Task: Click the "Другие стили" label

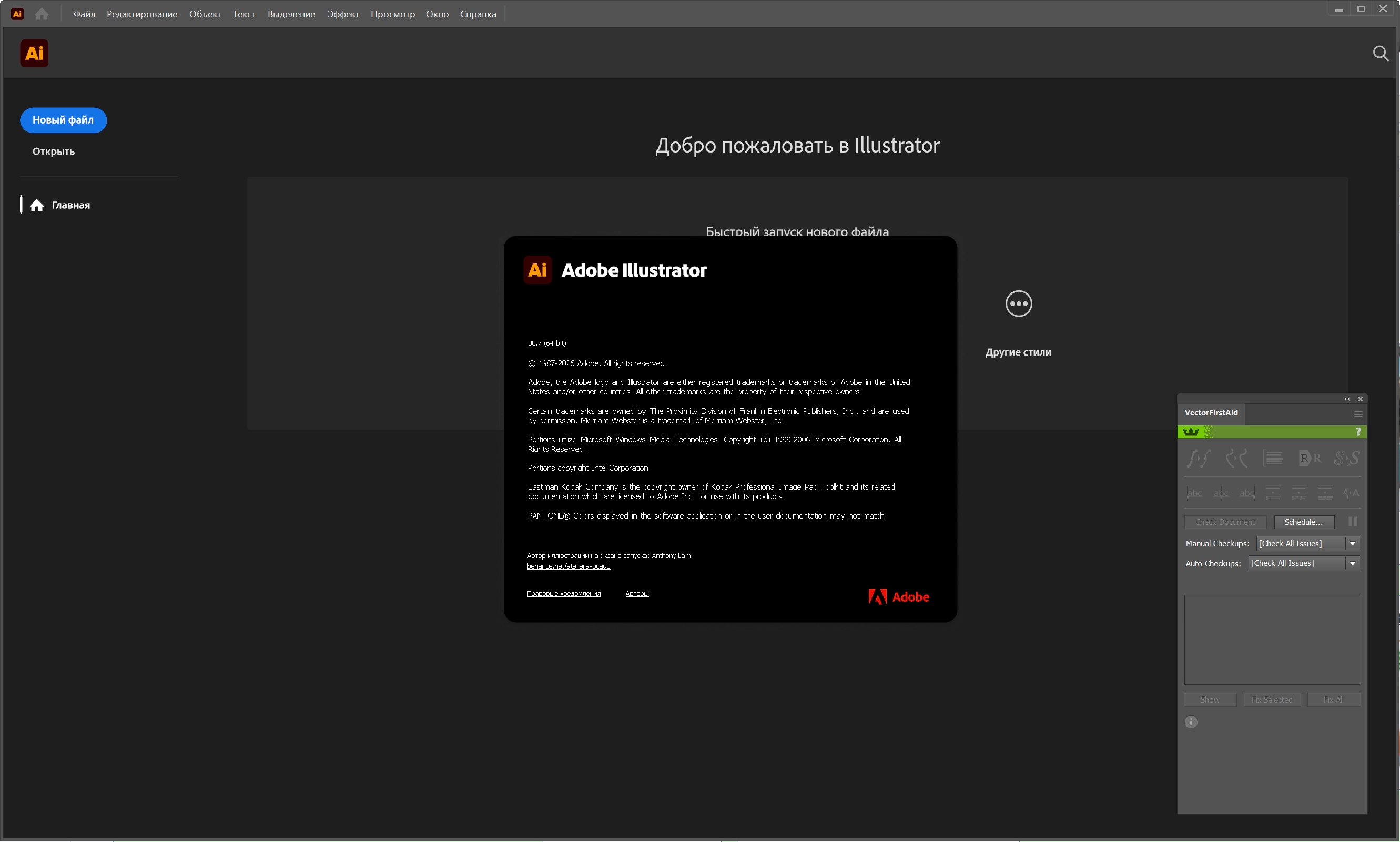Action: tap(1018, 352)
